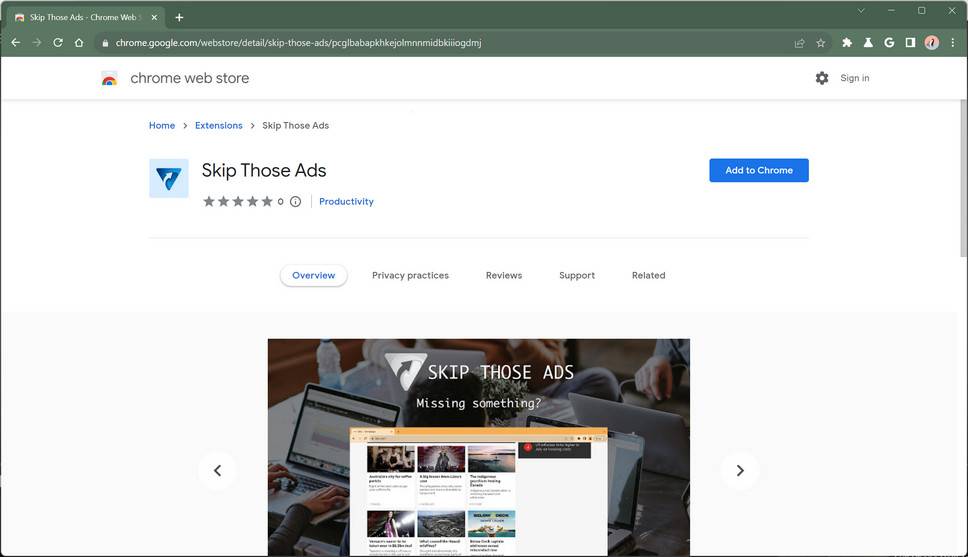Click the Skip Those Ads breadcrumb text
The image size is (968, 557).
coord(295,125)
